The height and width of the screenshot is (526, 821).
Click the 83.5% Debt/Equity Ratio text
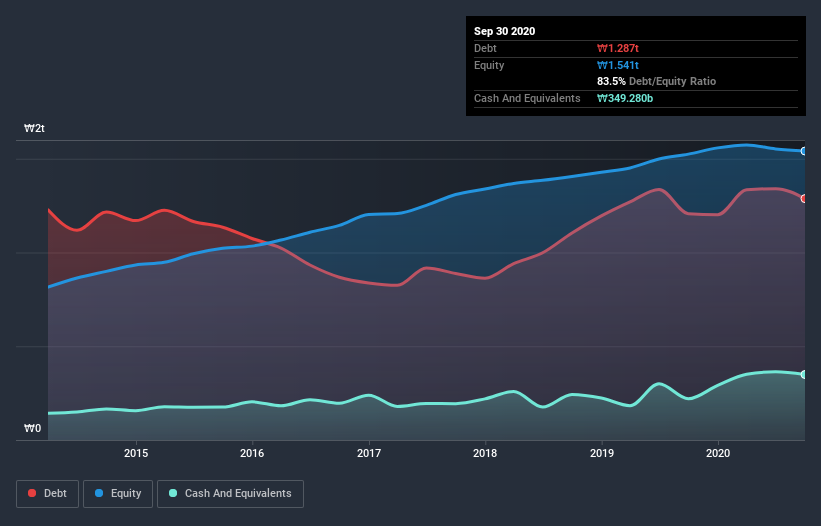coord(657,81)
